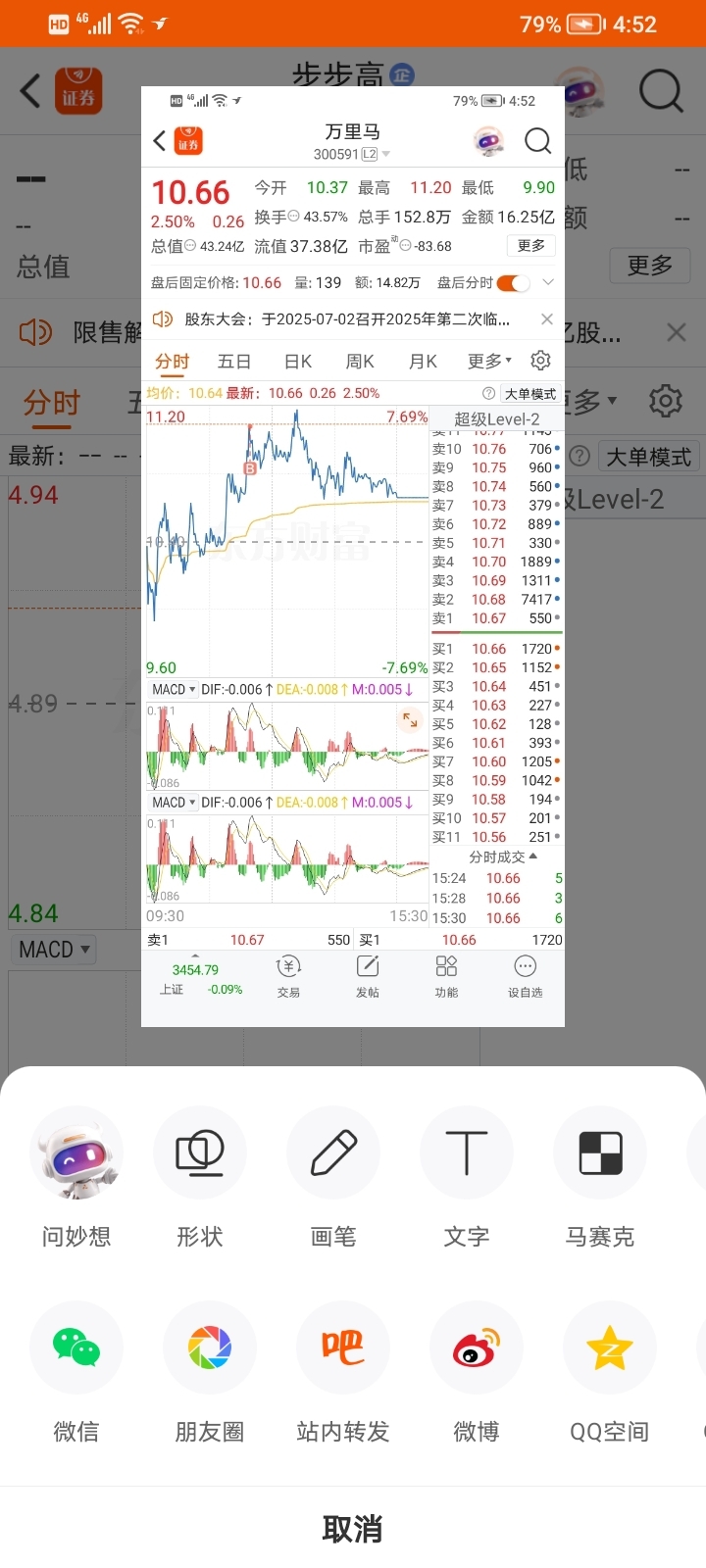Tap the back arrow on the dimmed background page
This screenshot has height=1568, width=706.
click(30, 91)
